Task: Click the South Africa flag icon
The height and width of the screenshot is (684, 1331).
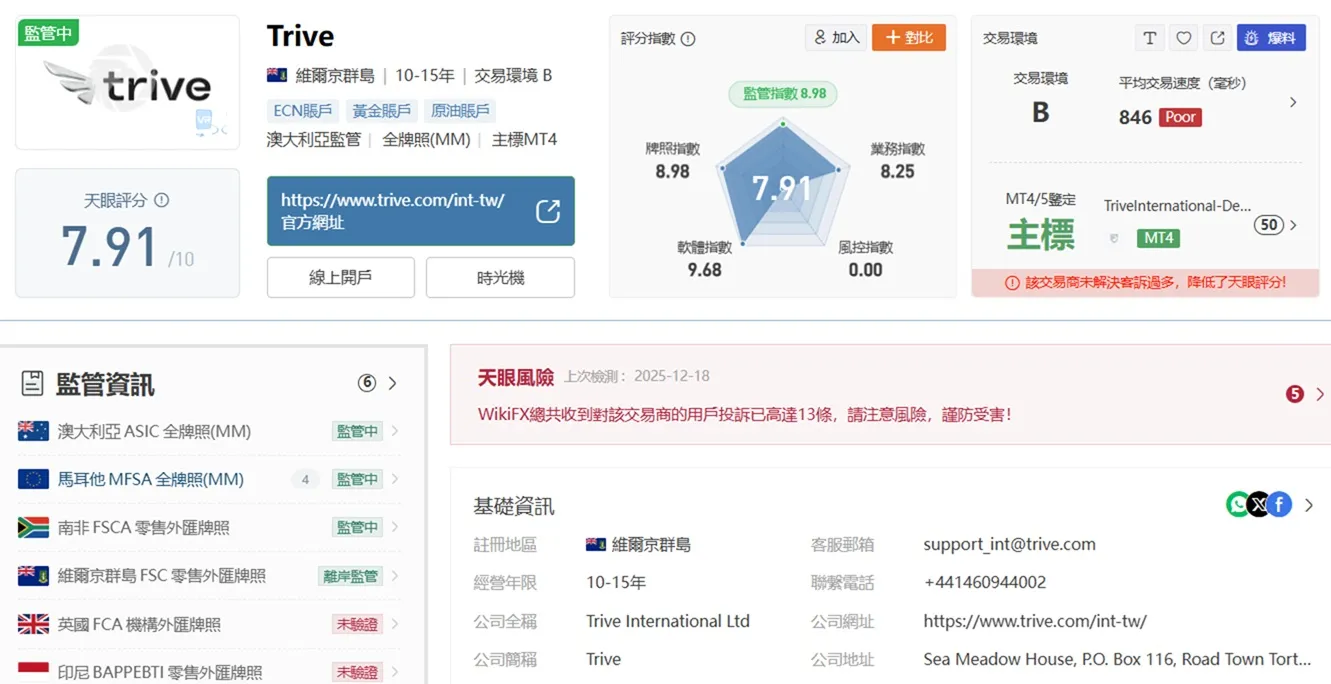Action: tap(33, 527)
